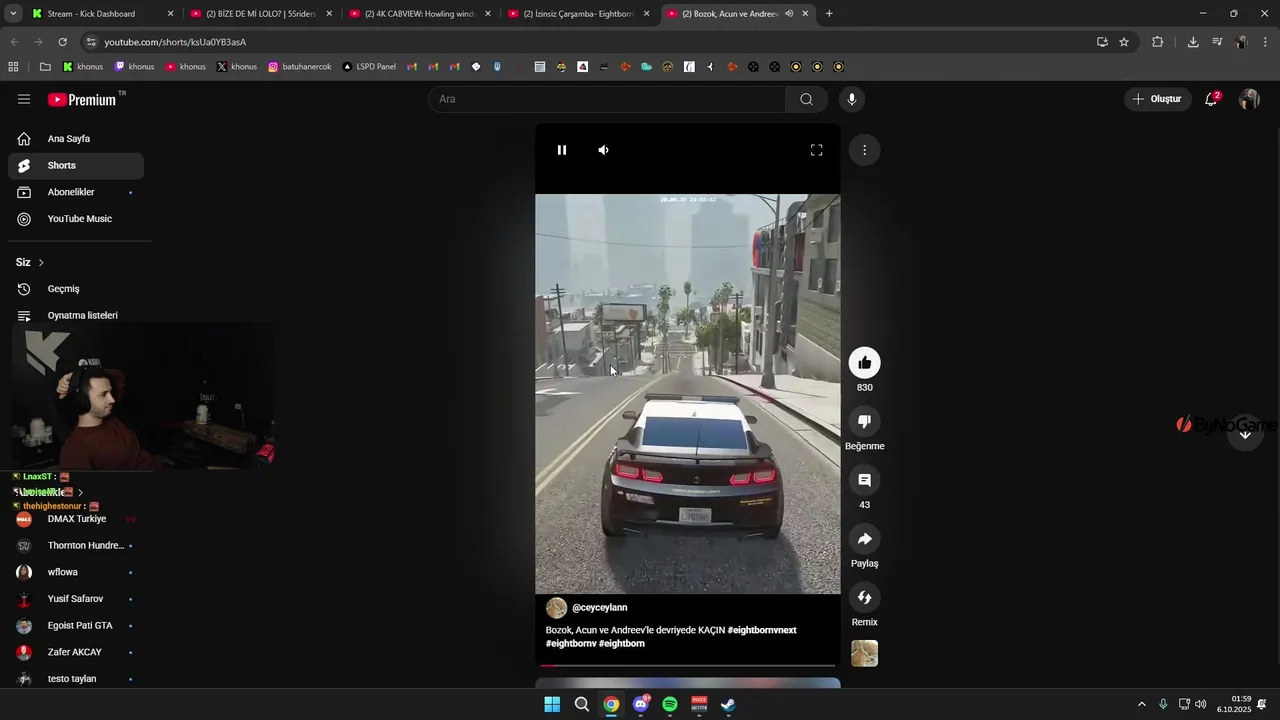Enter fullscreen on the Shorts player
Viewport: 1280px width, 720px height.
[x=816, y=150]
